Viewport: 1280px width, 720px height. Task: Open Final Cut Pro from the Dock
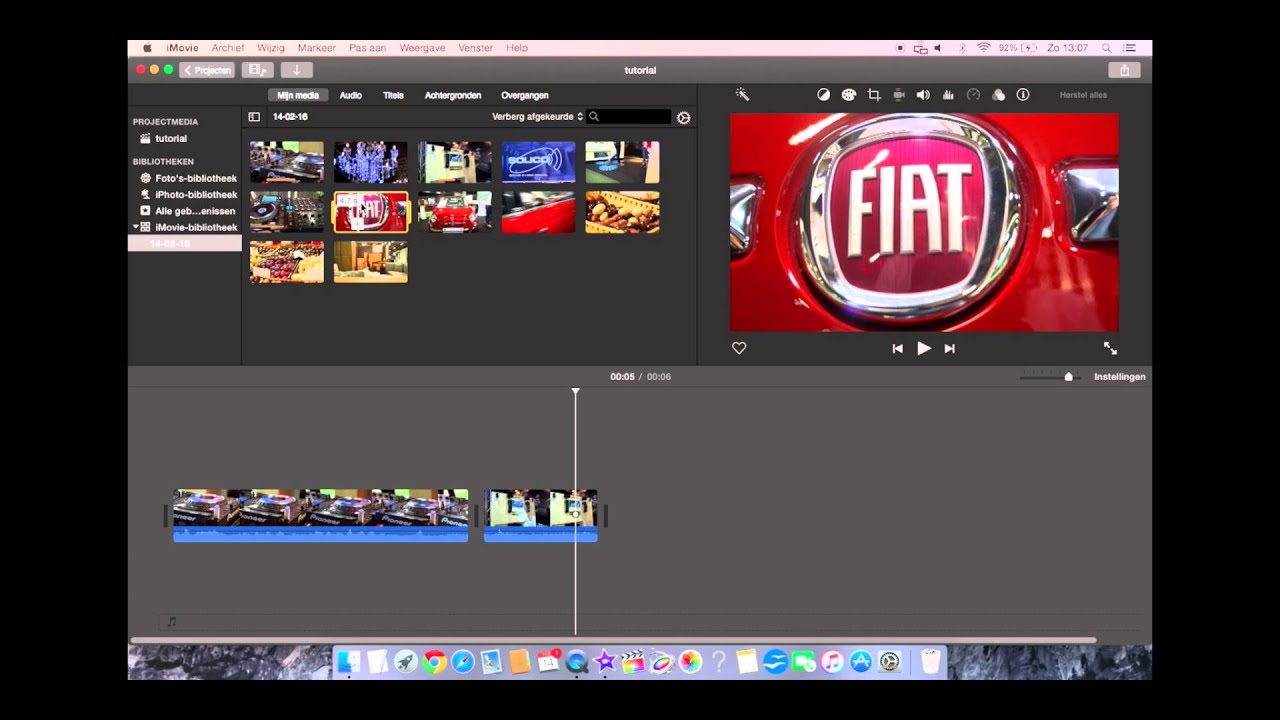click(632, 662)
